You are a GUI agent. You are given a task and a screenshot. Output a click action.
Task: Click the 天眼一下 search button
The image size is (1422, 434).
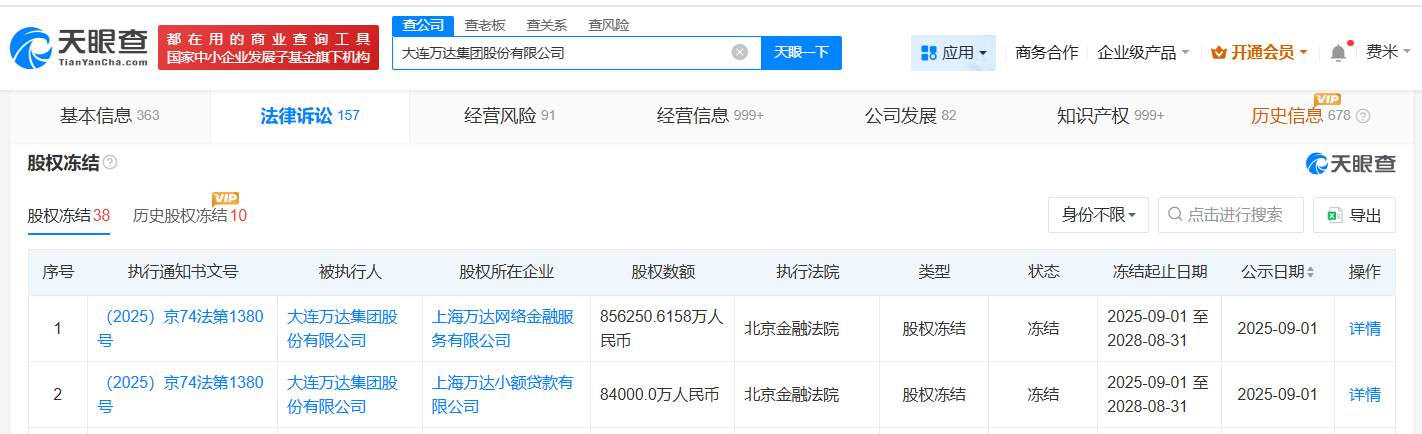(801, 53)
